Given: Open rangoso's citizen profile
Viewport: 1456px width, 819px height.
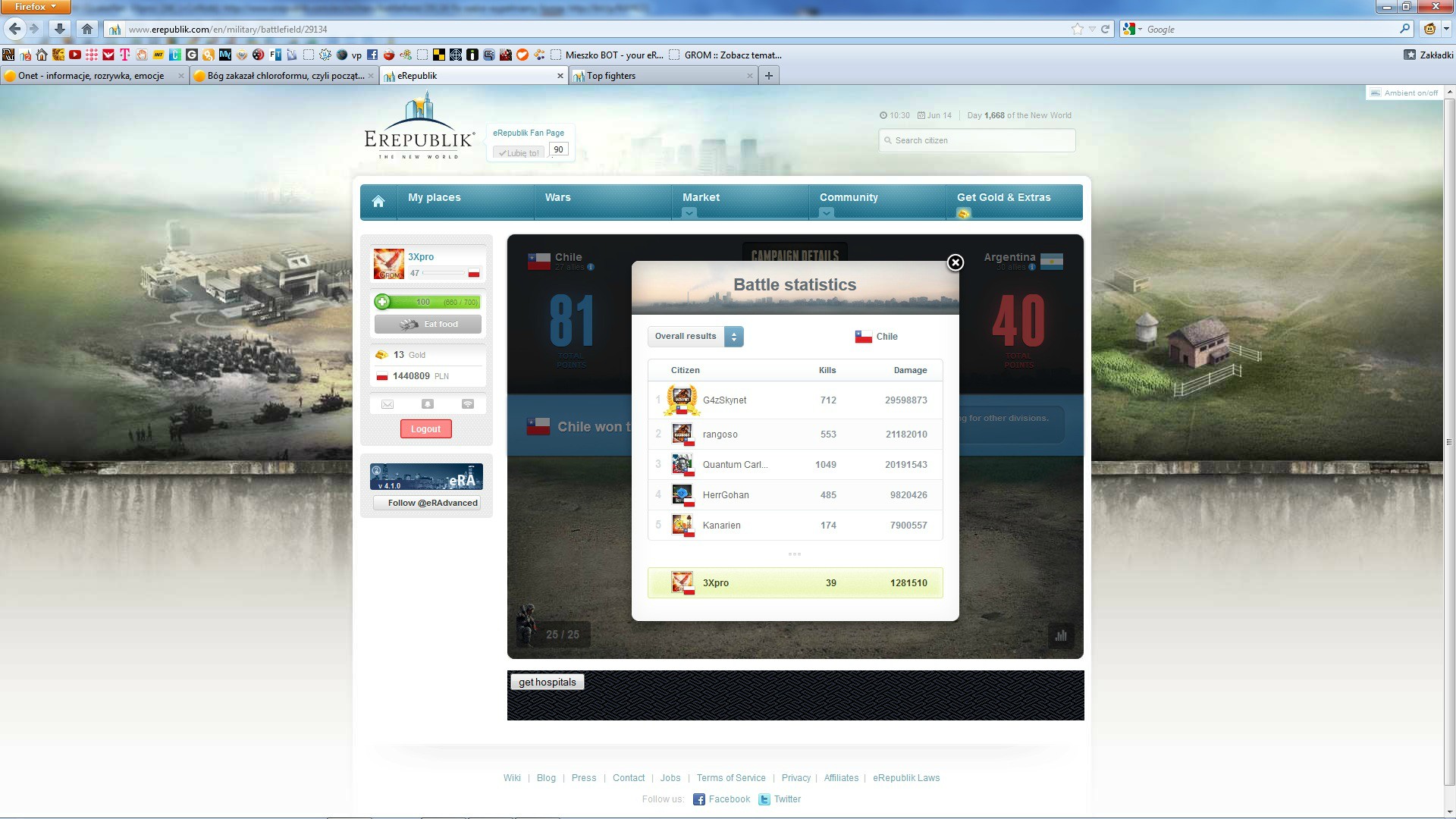Looking at the screenshot, I should pos(720,435).
